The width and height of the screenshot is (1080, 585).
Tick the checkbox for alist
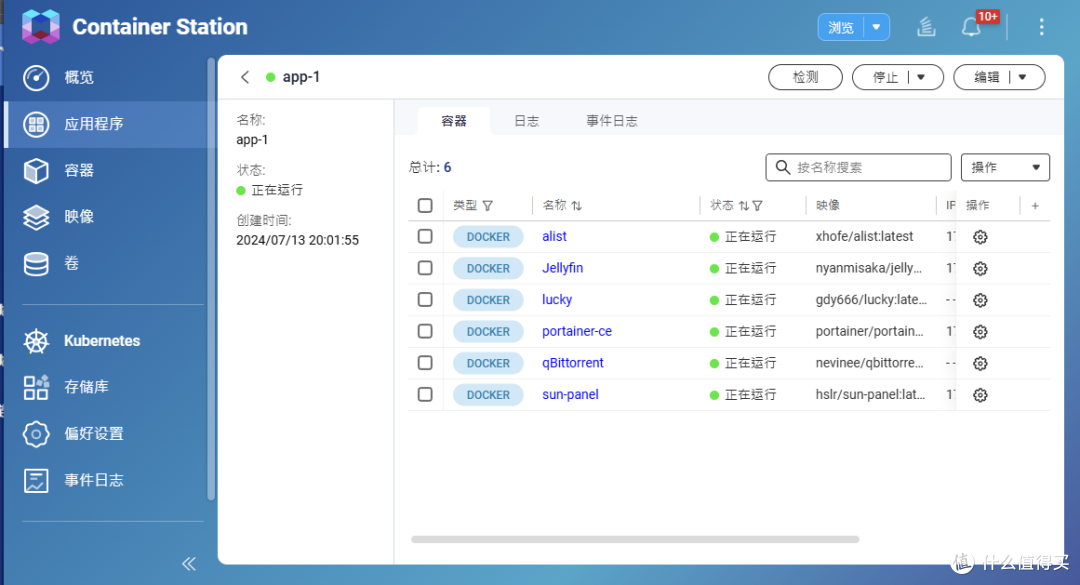(425, 236)
